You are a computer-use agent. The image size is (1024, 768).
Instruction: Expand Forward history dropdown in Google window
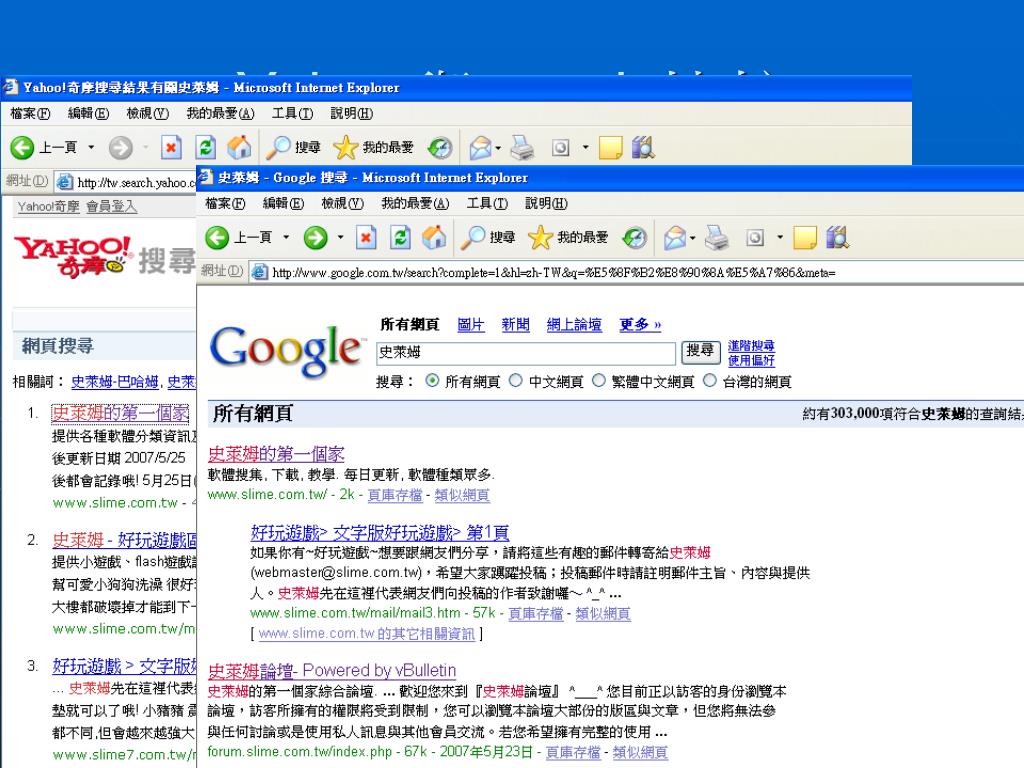click(340, 237)
